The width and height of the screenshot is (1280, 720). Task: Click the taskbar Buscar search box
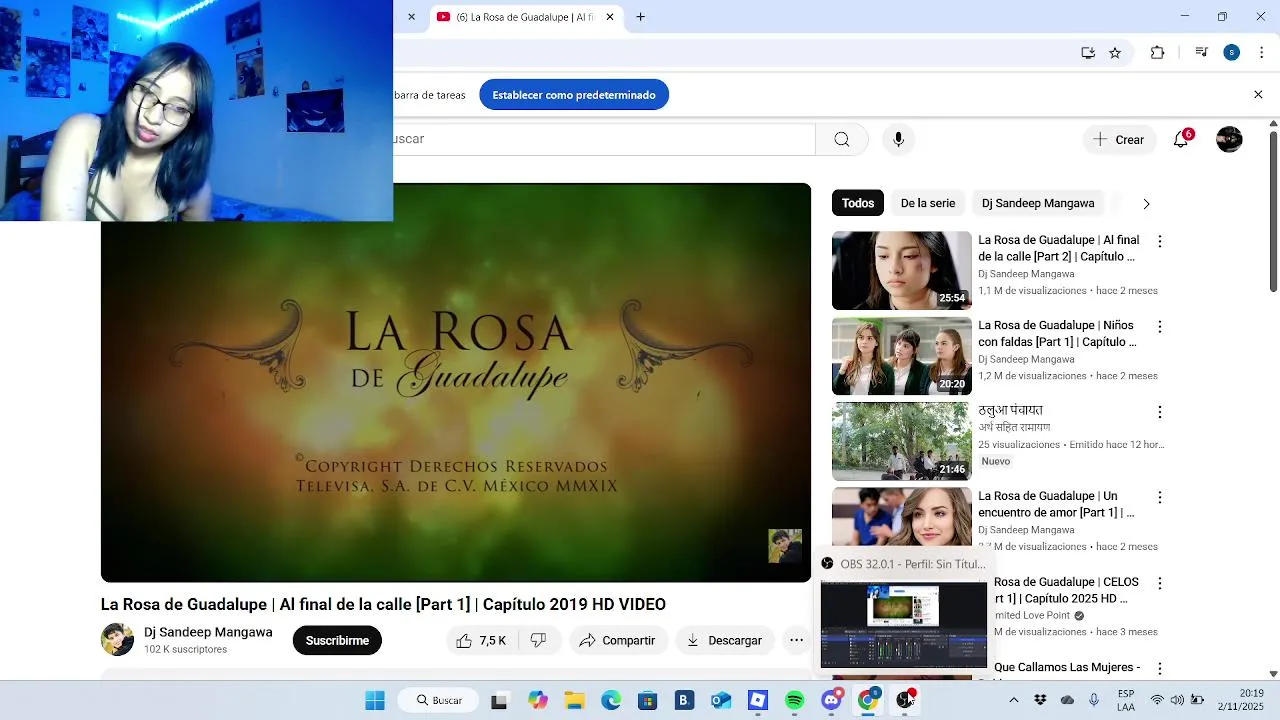pyautogui.click(x=438, y=700)
